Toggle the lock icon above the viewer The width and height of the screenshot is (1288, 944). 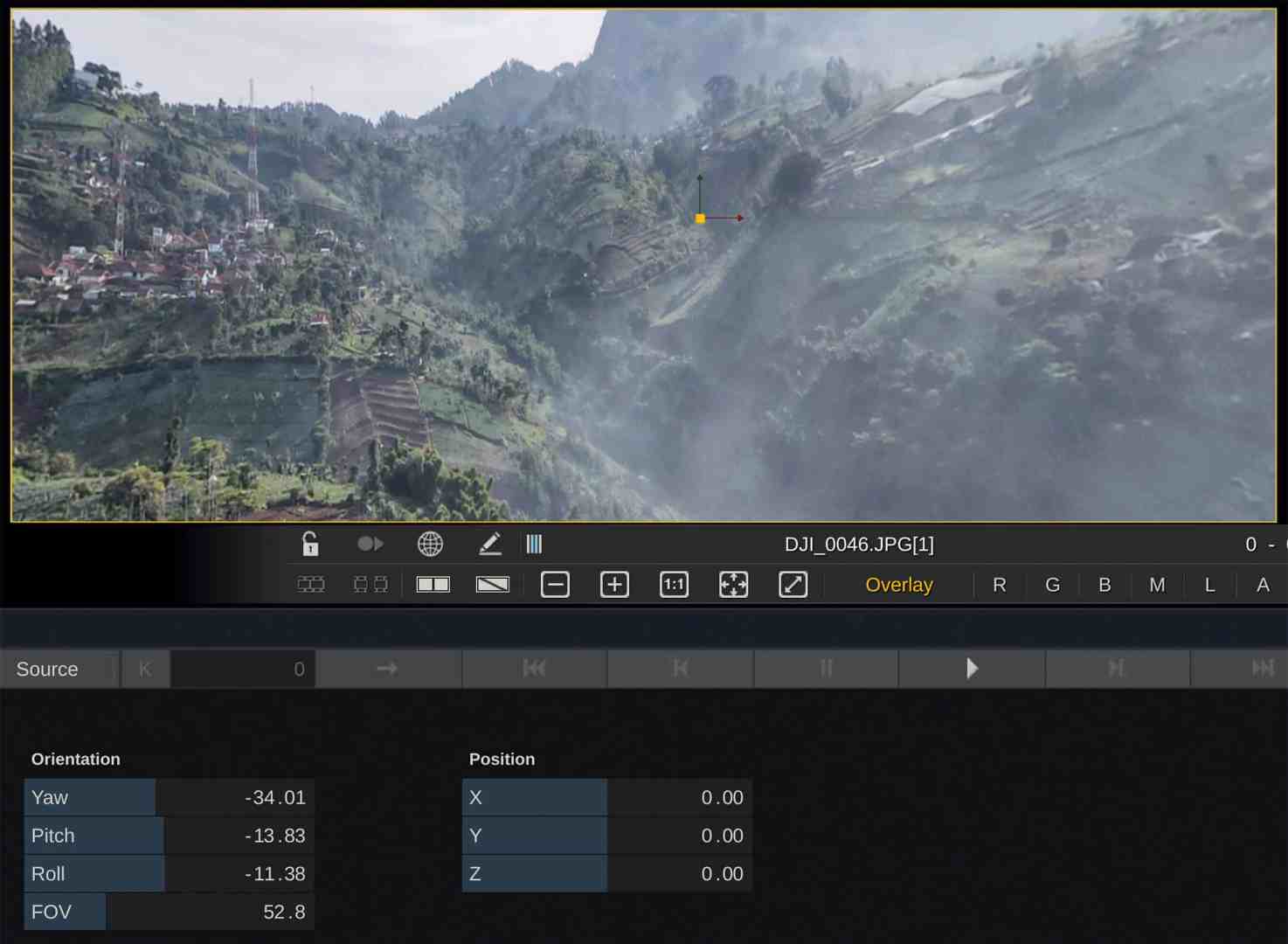point(311,544)
